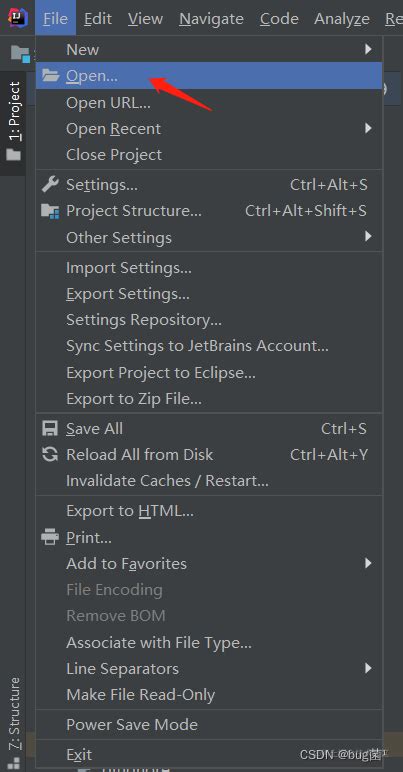Click the floppy disk Save All icon
403x772 pixels.
click(x=50, y=428)
